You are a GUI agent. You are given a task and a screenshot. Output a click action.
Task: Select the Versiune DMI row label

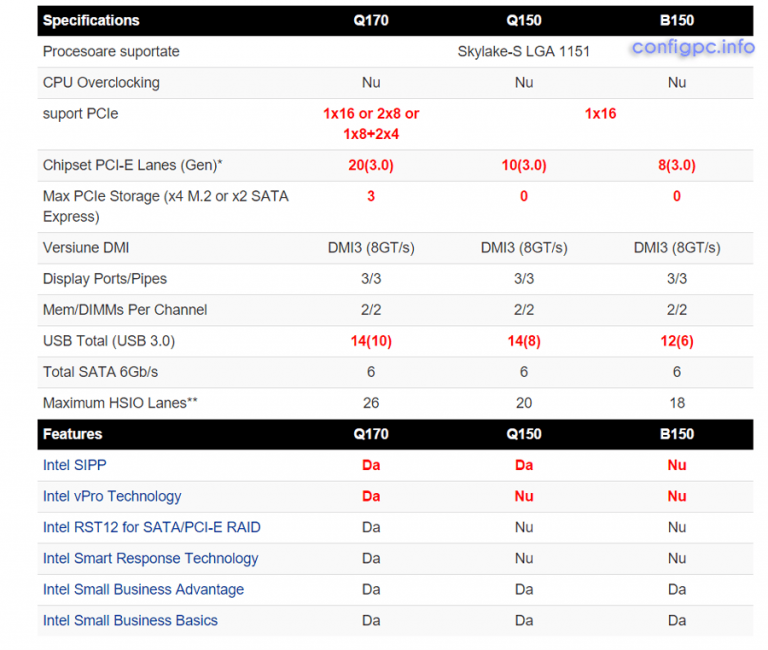[x=86, y=247]
